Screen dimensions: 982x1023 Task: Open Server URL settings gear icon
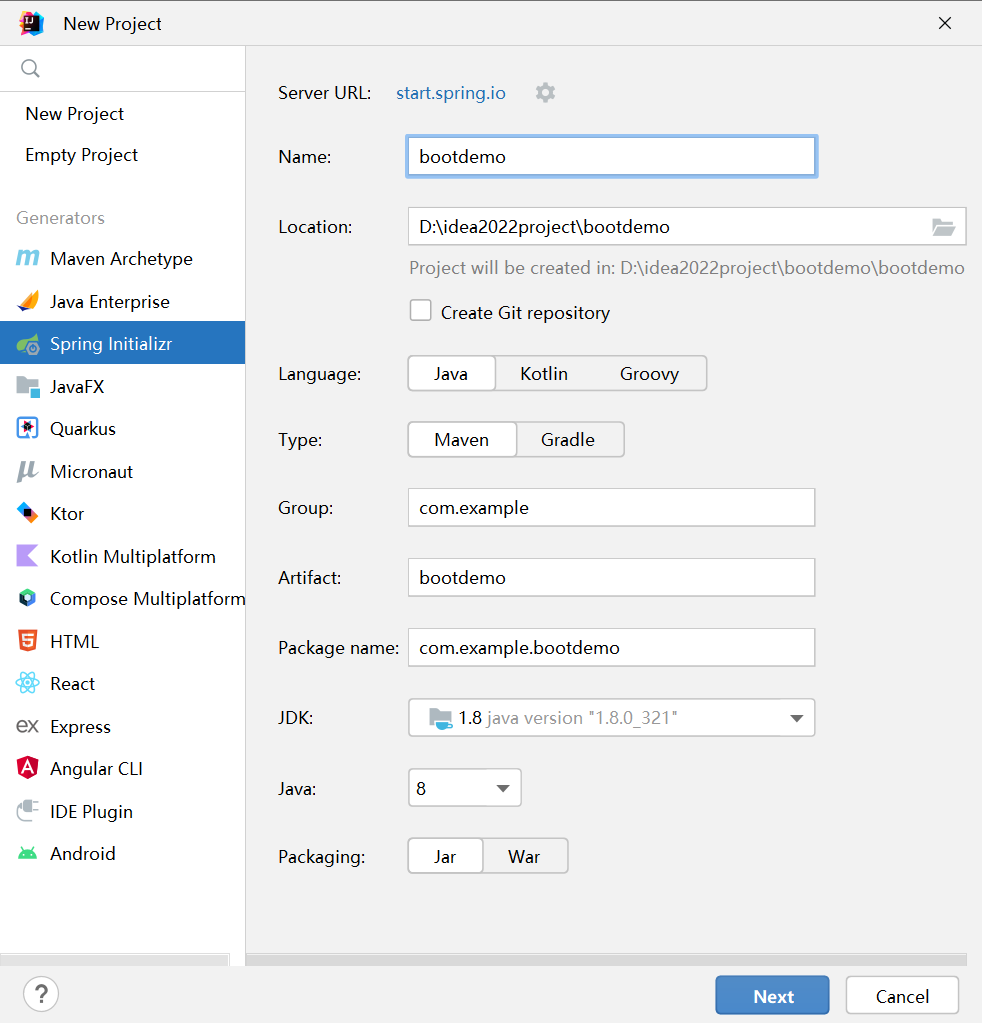[545, 93]
